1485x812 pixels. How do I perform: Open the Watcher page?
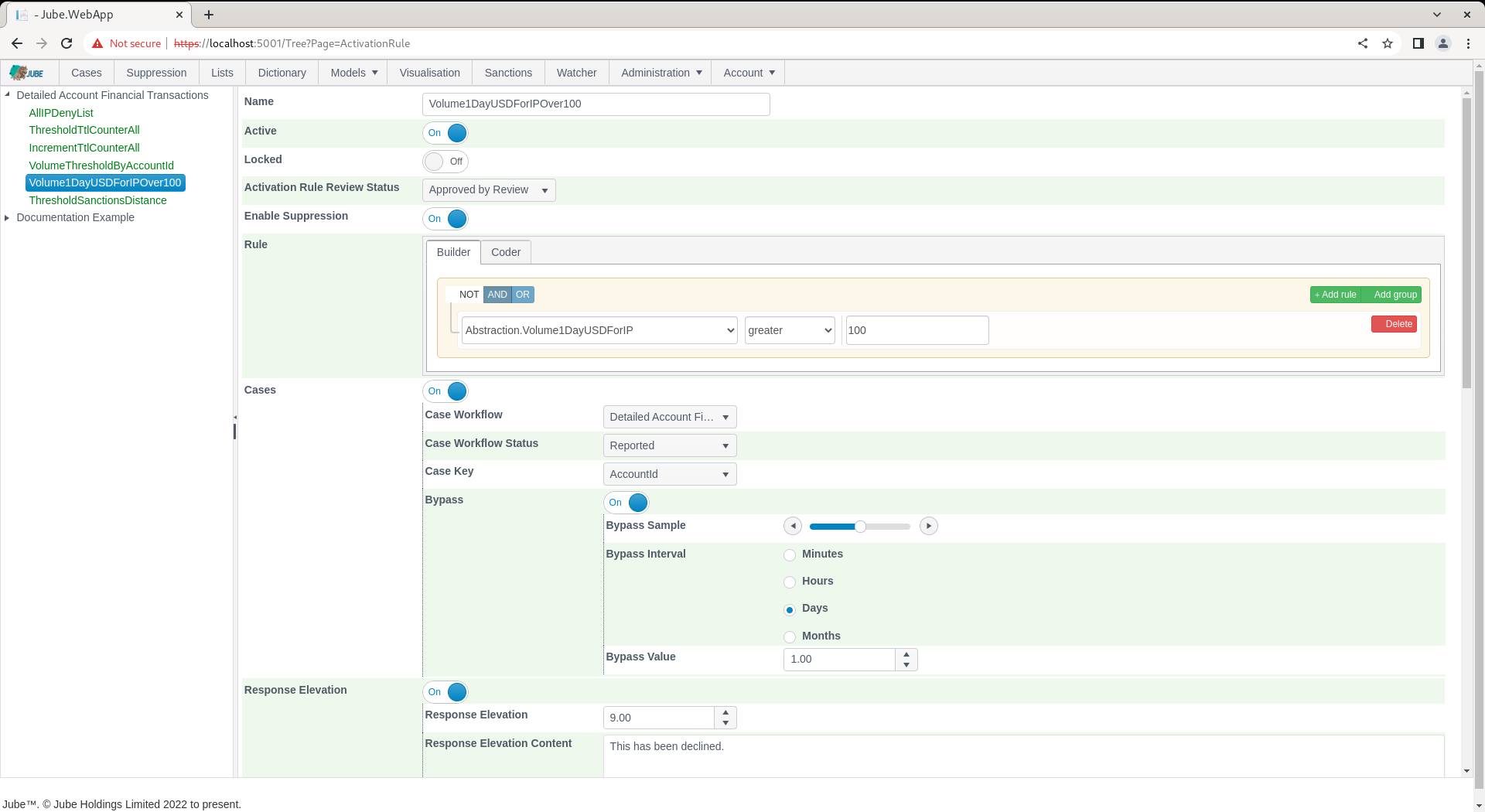577,73
